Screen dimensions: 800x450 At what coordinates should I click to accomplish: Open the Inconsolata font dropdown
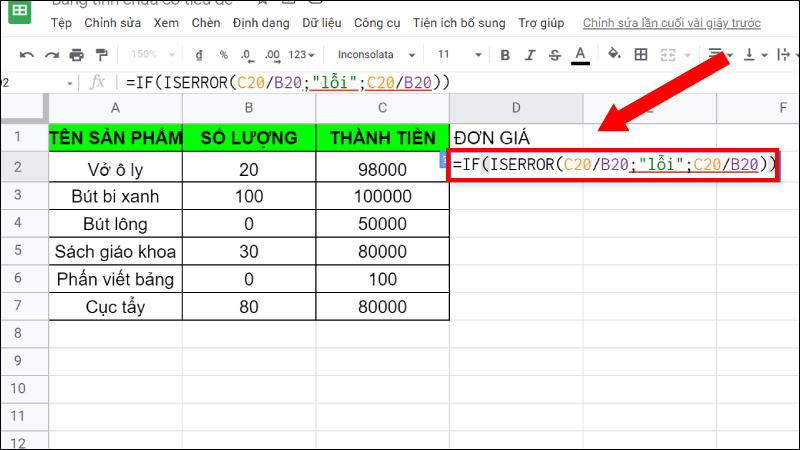[374, 55]
